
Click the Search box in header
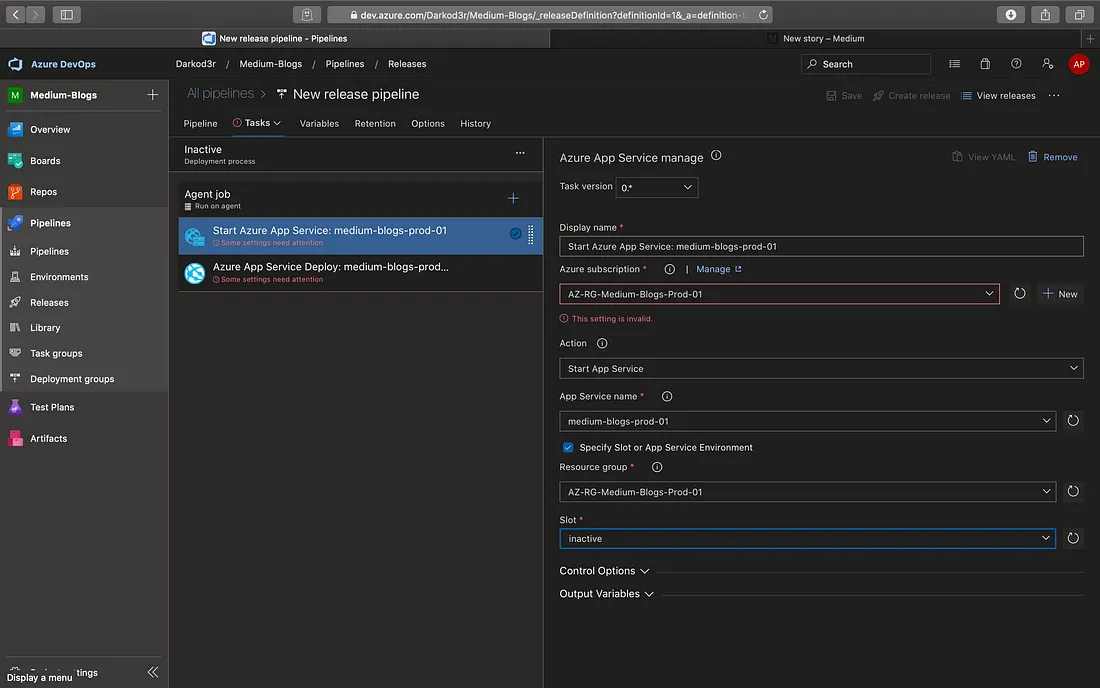pos(866,64)
